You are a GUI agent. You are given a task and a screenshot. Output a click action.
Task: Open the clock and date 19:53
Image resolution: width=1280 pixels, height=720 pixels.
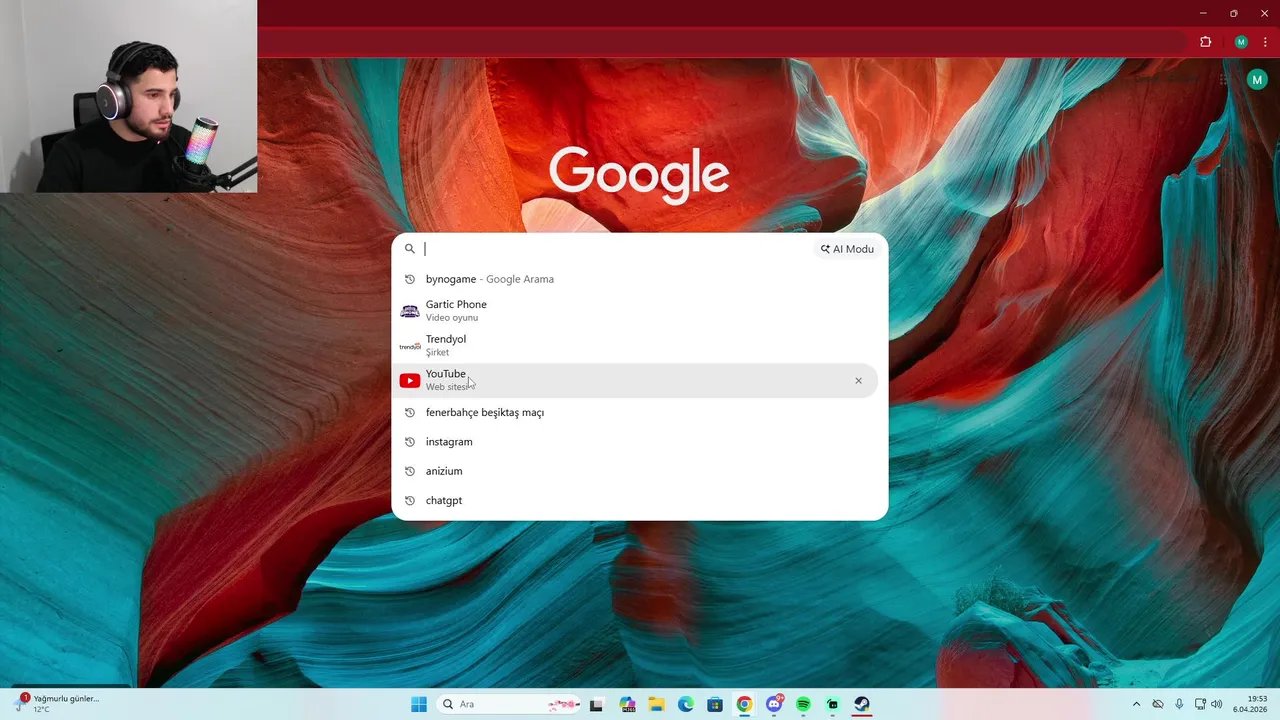(x=1250, y=704)
